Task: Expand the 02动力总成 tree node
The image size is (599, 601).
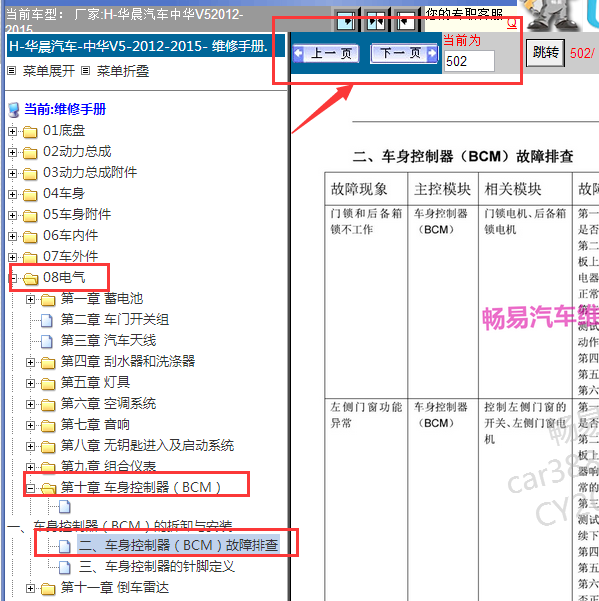Action: coord(12,153)
